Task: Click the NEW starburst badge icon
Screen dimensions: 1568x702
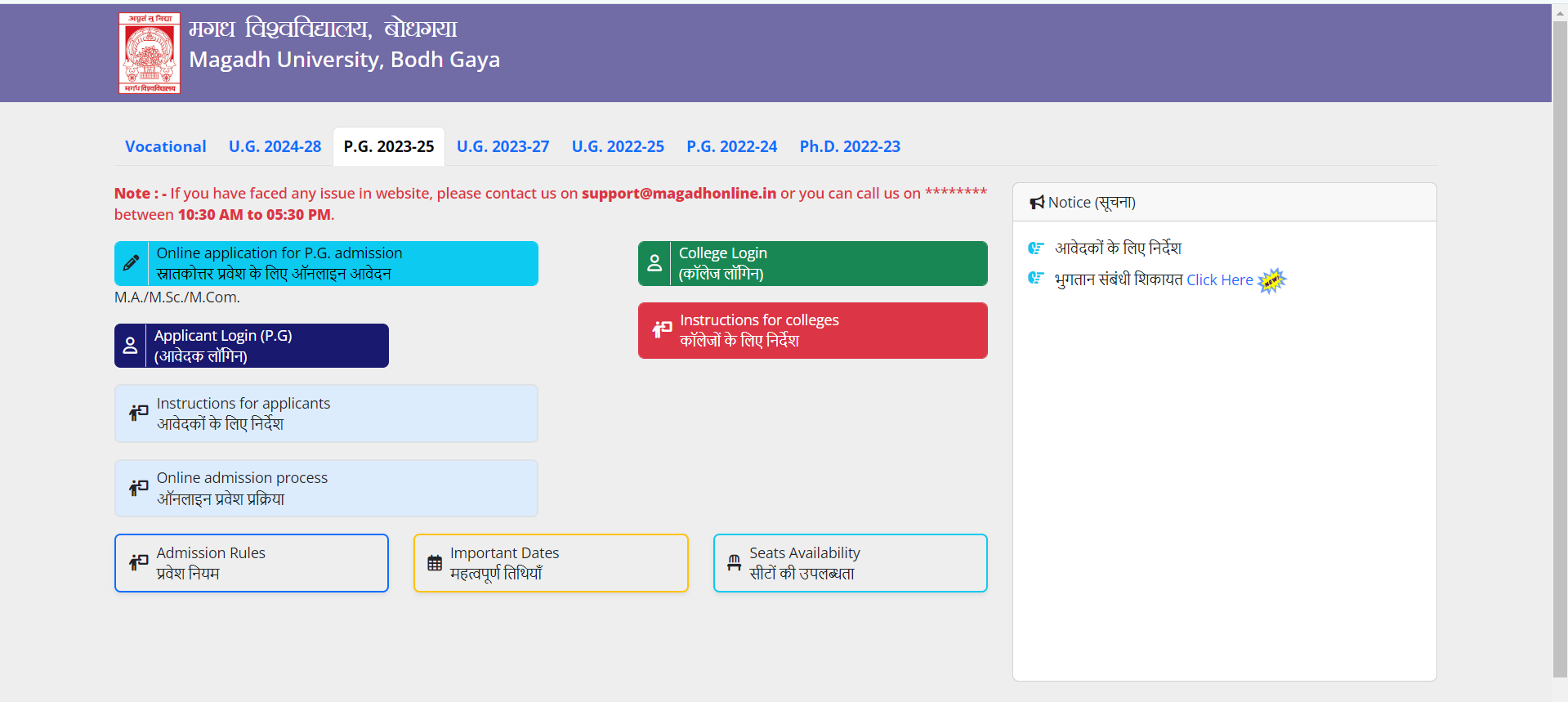Action: point(1271,280)
